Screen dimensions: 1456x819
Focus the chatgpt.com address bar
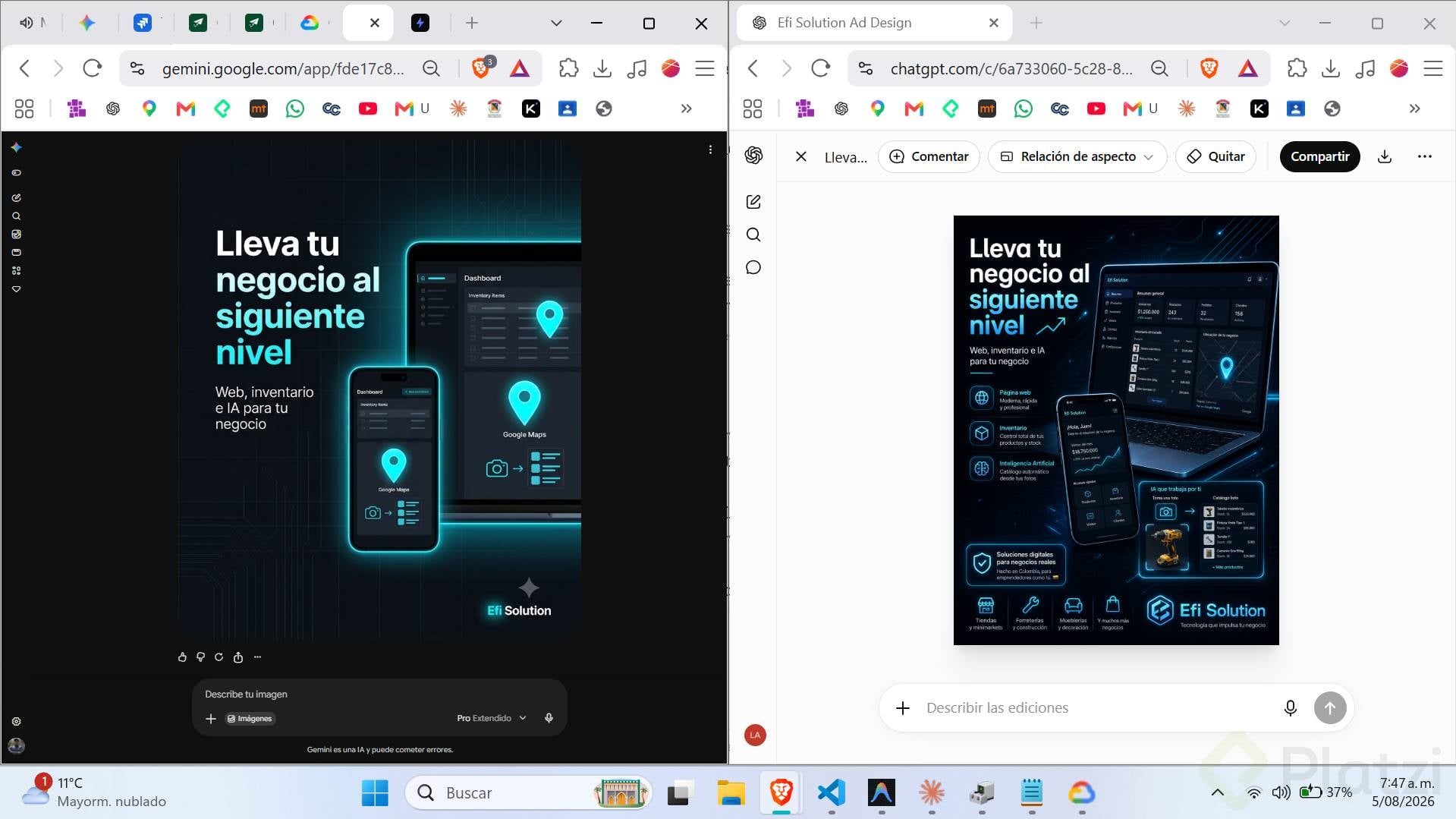tap(1011, 68)
